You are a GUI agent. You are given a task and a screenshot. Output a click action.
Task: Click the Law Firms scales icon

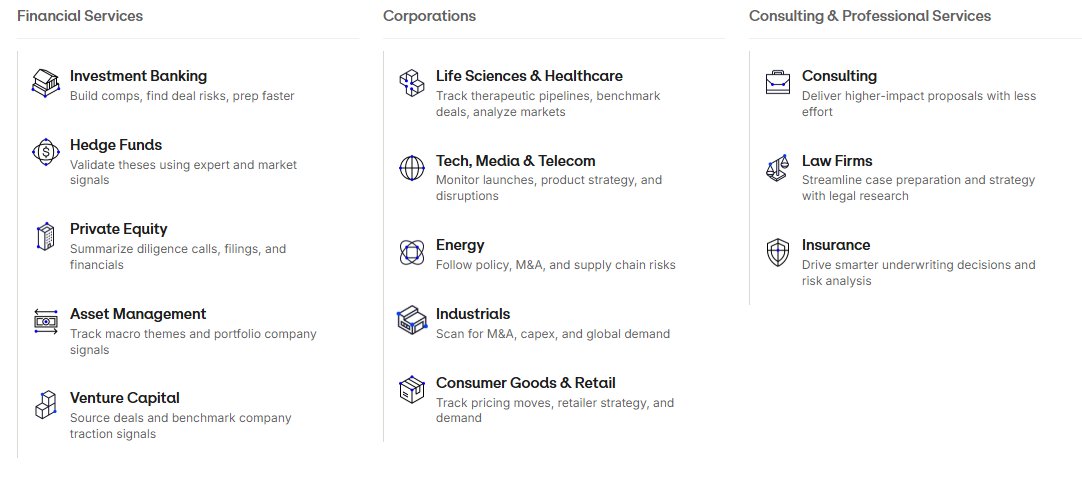pyautogui.click(x=778, y=168)
